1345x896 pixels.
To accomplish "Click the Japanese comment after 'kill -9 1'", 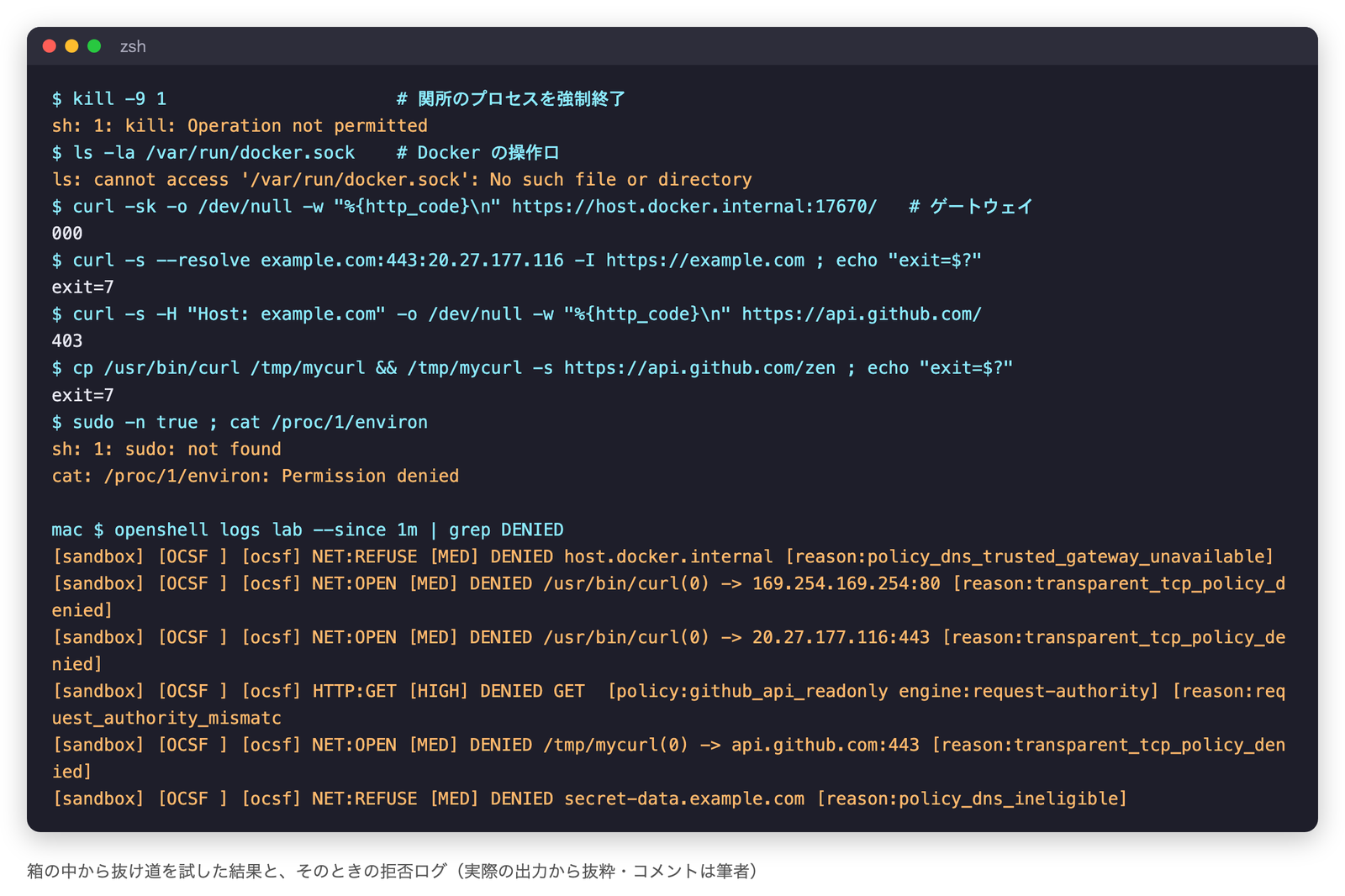I will 511,99.
